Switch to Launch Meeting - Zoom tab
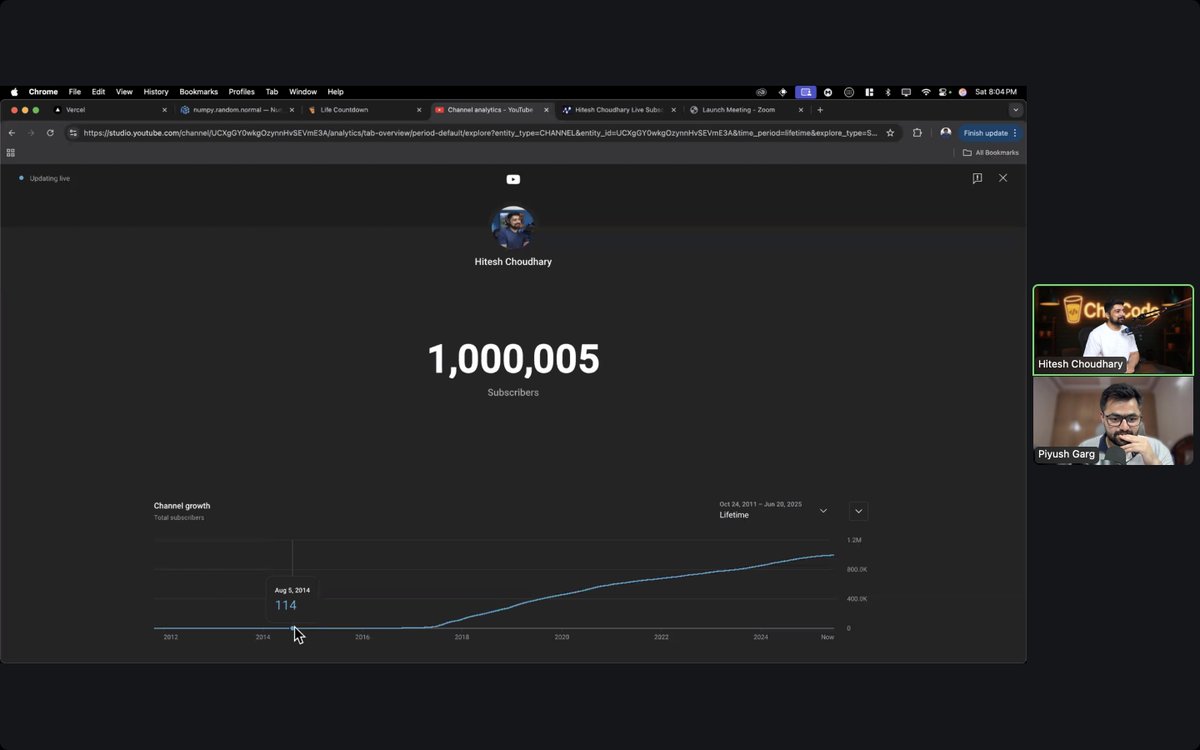The height and width of the screenshot is (750, 1200). (x=746, y=110)
